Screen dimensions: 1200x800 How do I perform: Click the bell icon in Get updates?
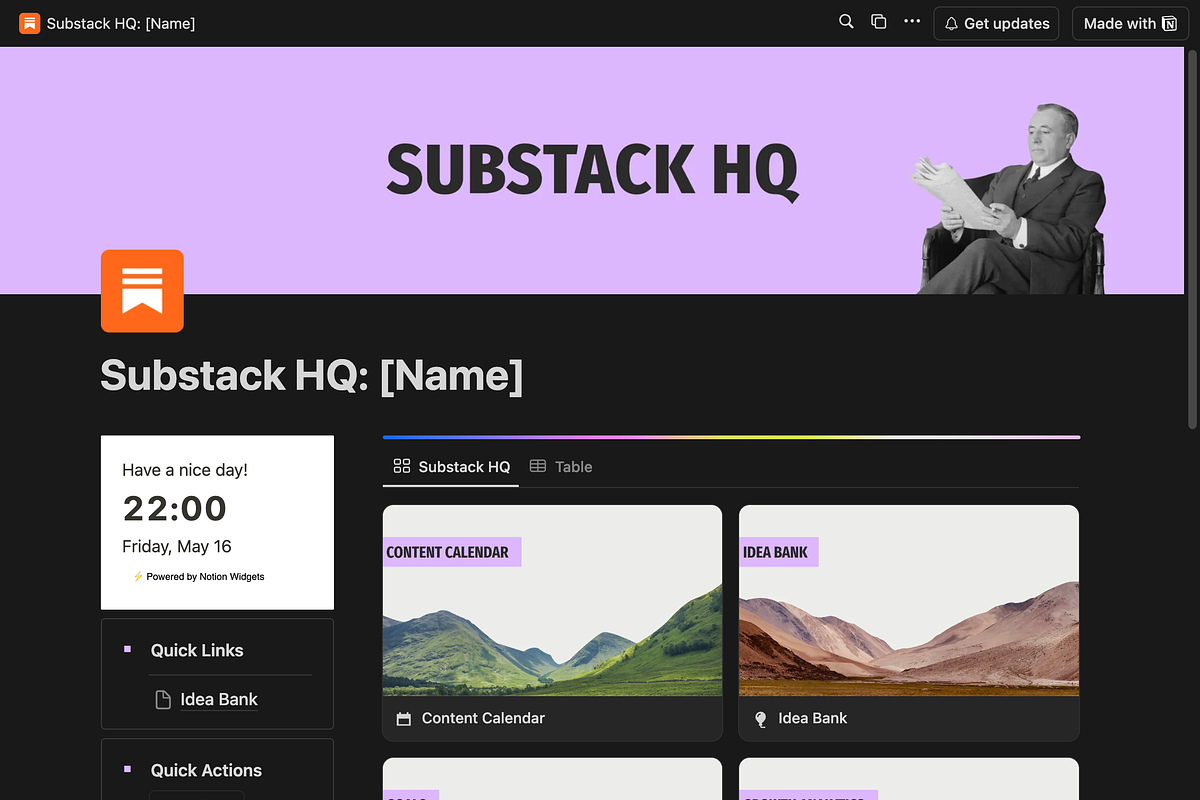(952, 23)
